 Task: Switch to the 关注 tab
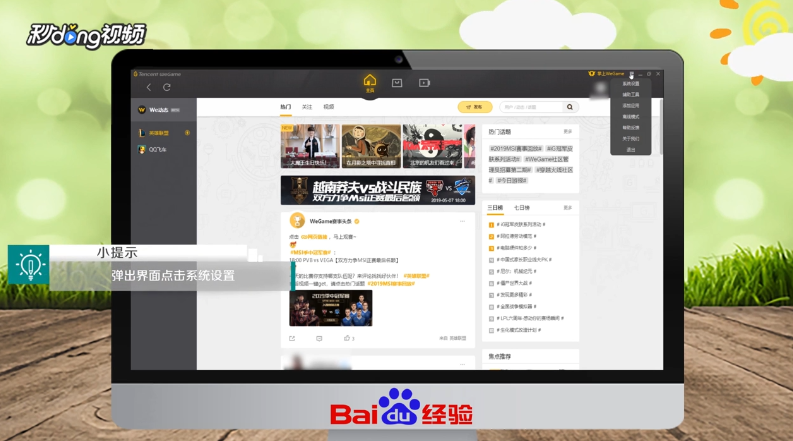click(307, 107)
